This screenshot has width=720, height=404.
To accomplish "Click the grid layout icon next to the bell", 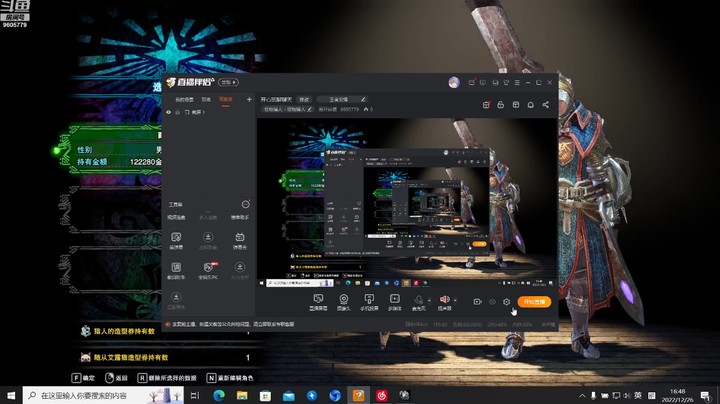I will coord(516,105).
